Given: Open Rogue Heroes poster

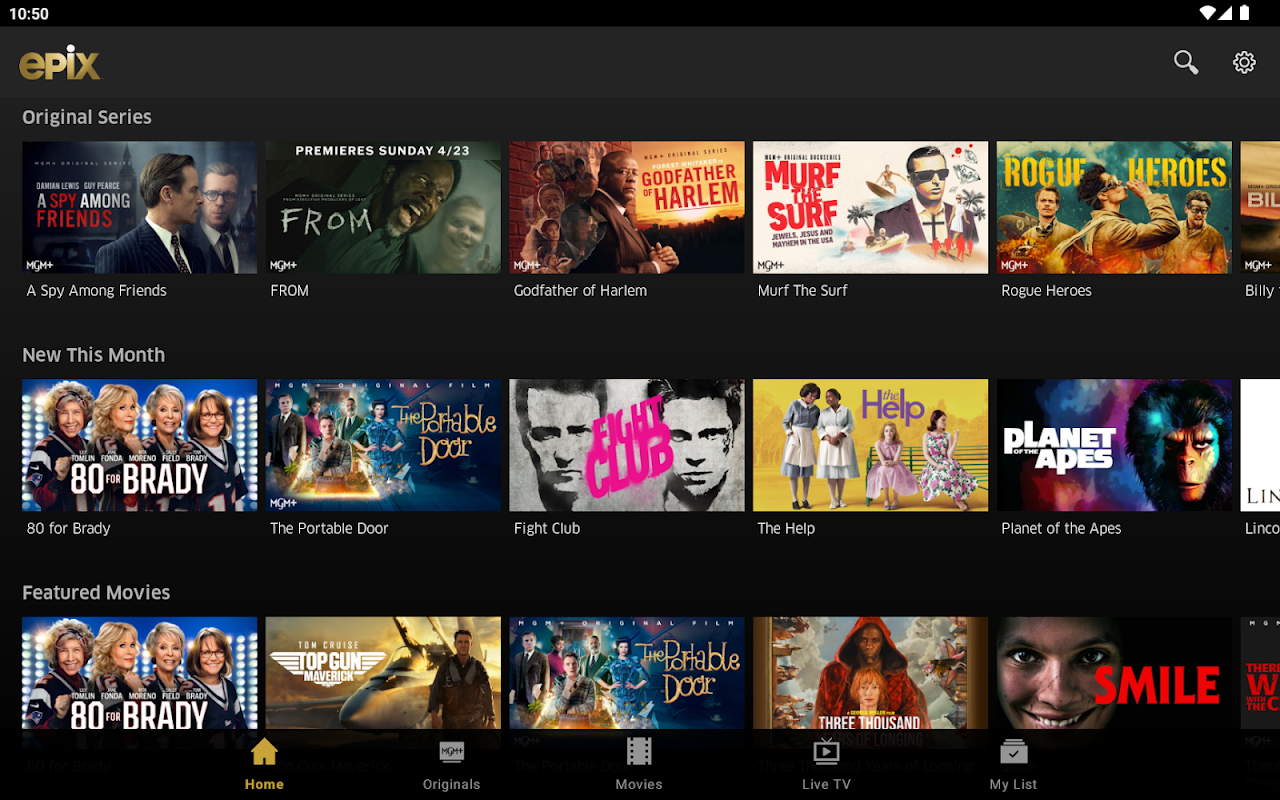Looking at the screenshot, I should (x=1114, y=207).
